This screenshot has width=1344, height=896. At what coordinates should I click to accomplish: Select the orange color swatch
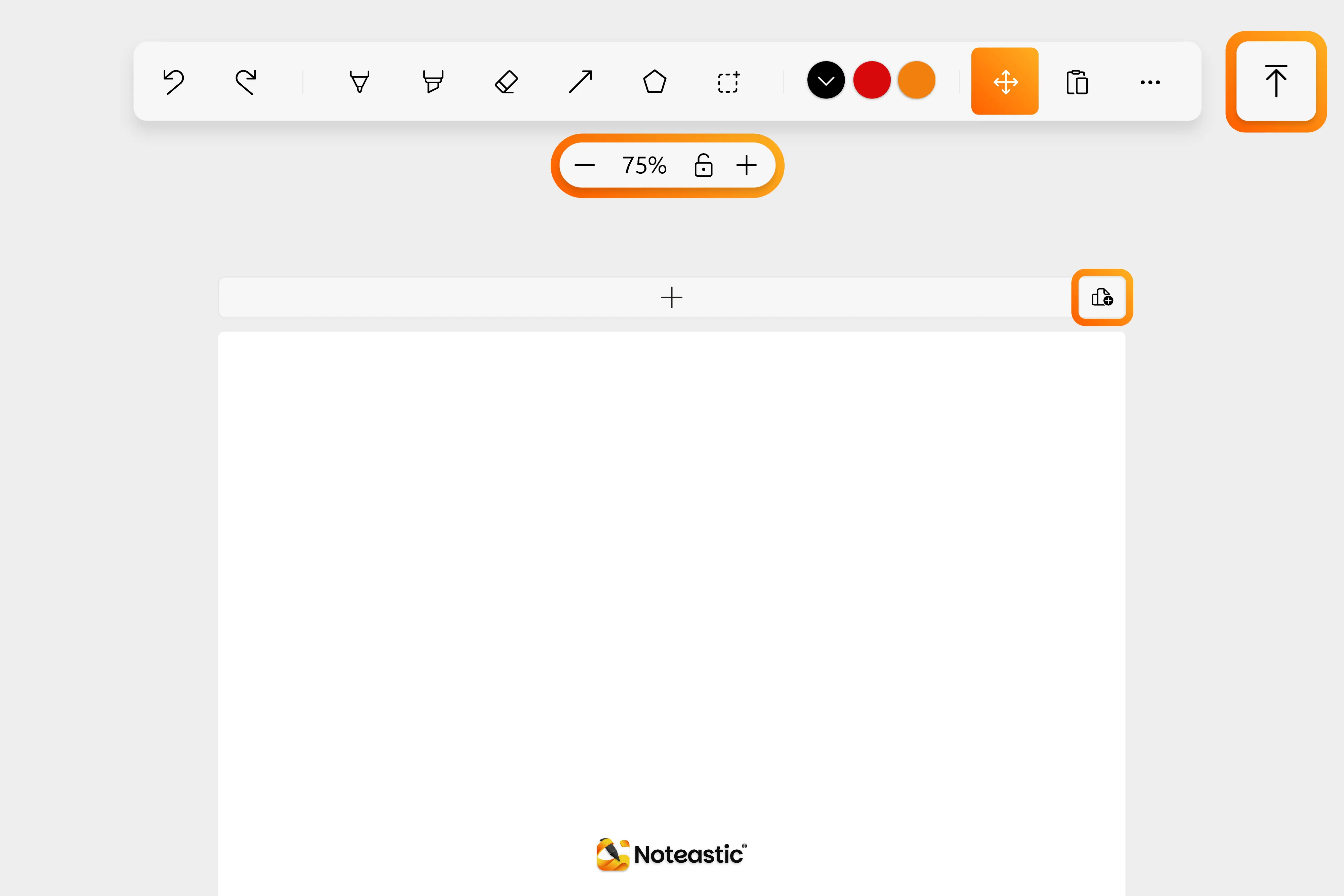point(917,81)
